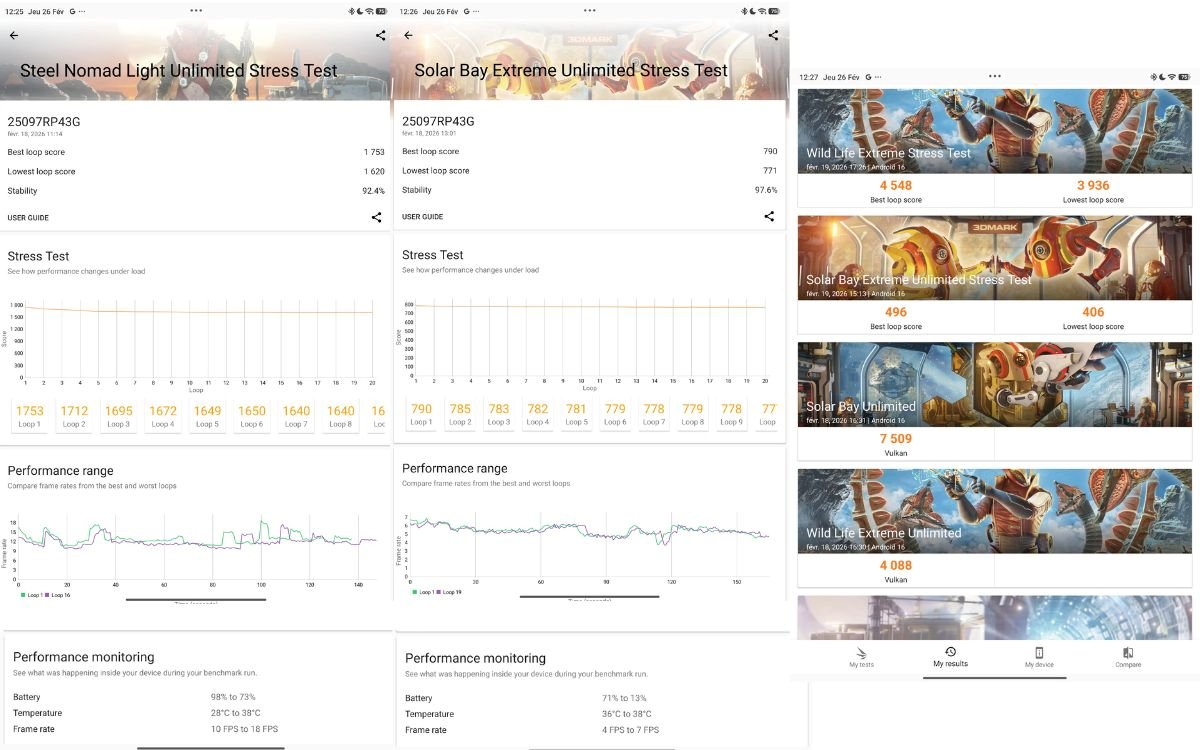
Task: Click the scroll indicator under the loop scores
Action: point(197,598)
